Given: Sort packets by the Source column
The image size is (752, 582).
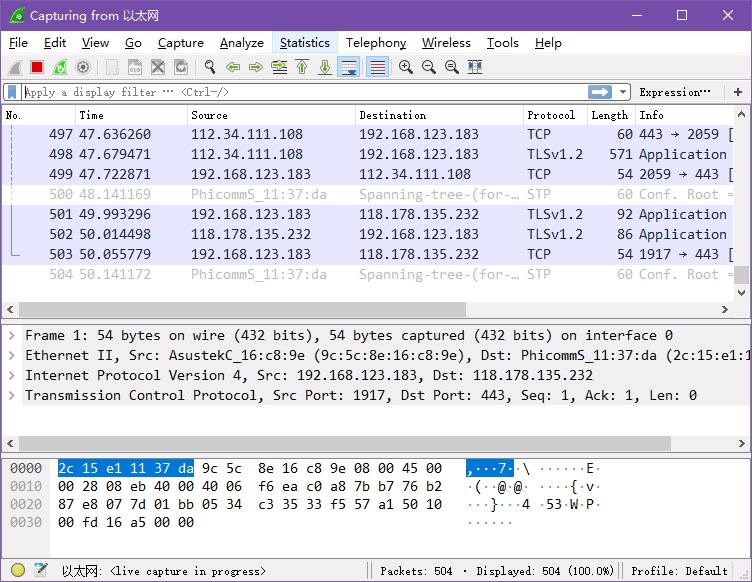Looking at the screenshot, I should pyautogui.click(x=271, y=115).
